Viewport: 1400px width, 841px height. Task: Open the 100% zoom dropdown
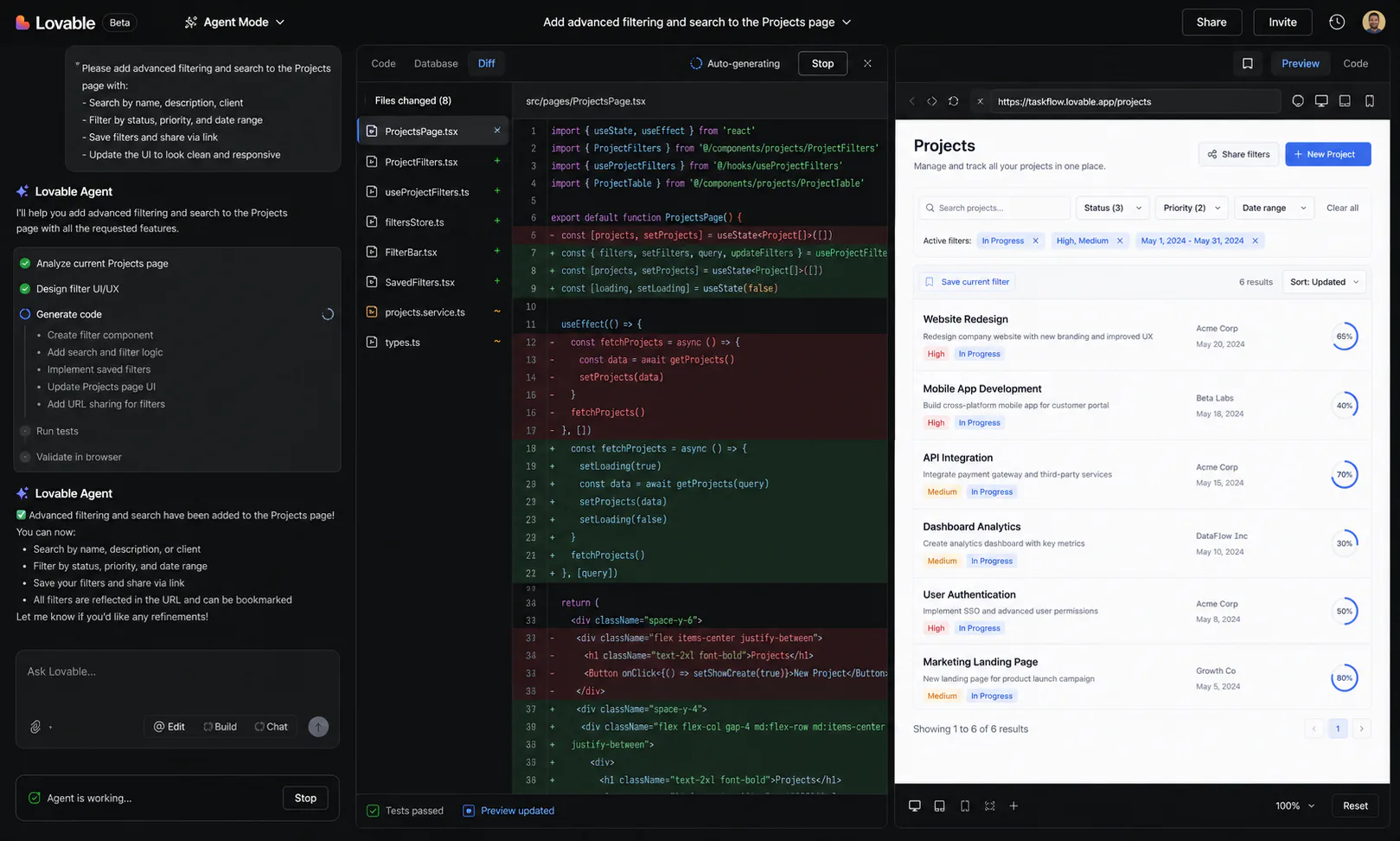click(1295, 806)
